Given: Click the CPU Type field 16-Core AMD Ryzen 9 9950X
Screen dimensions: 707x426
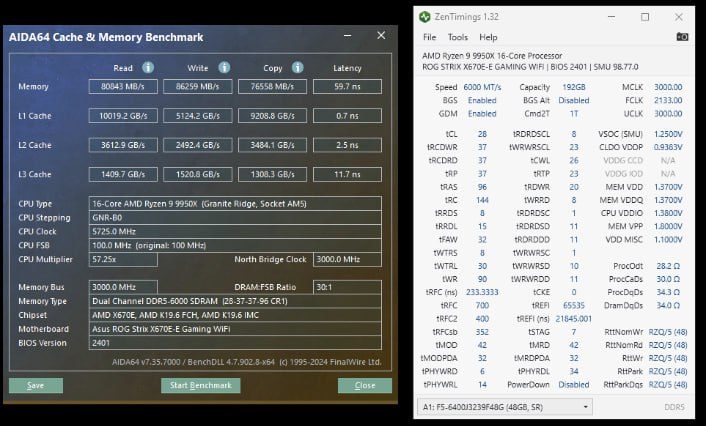Looking at the screenshot, I should tap(235, 204).
